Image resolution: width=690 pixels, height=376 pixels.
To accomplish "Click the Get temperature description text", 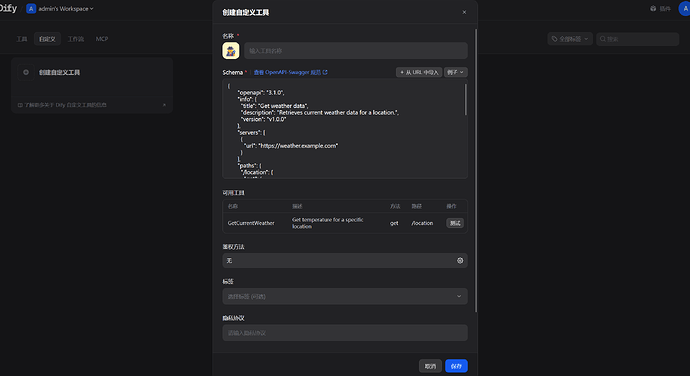I will (328, 223).
